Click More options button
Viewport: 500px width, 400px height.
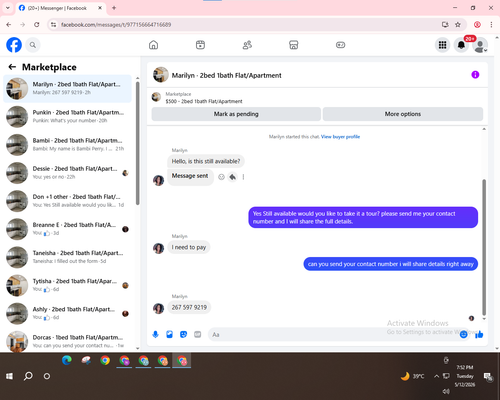(403, 114)
